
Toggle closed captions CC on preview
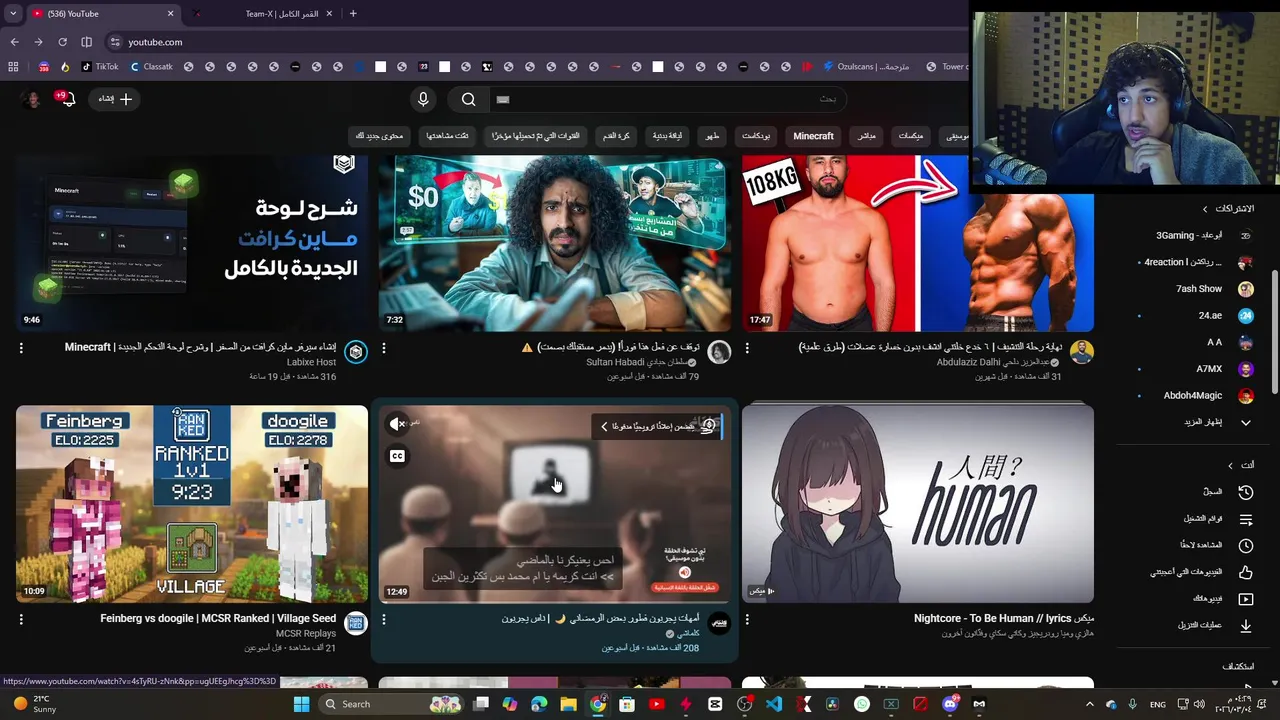click(x=397, y=456)
